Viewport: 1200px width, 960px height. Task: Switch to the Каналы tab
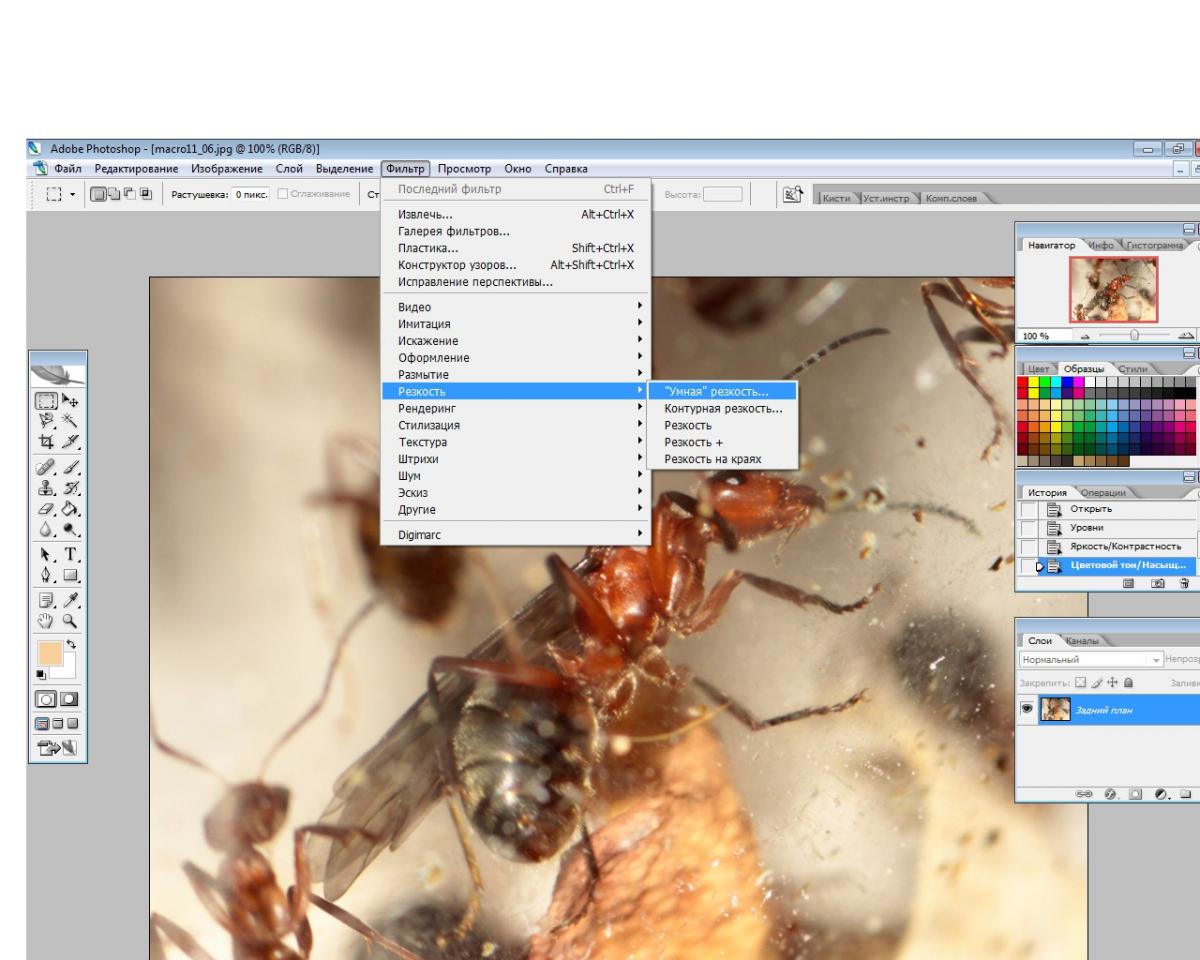point(1081,640)
